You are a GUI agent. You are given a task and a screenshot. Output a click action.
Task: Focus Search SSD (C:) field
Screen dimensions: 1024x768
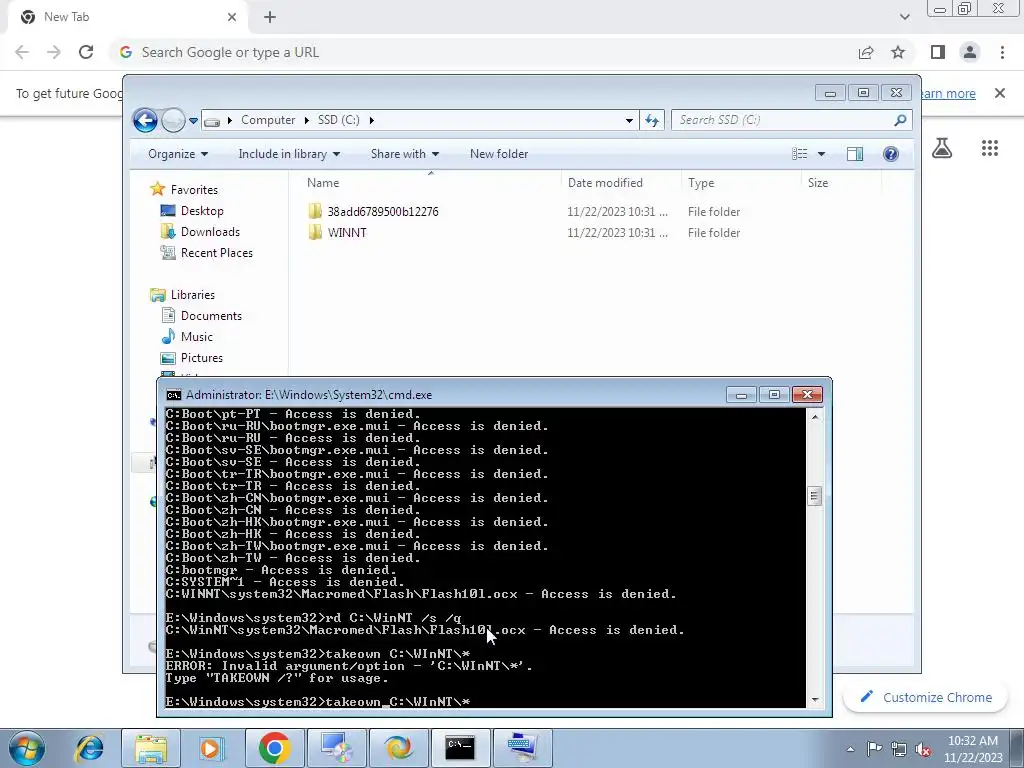click(x=782, y=120)
